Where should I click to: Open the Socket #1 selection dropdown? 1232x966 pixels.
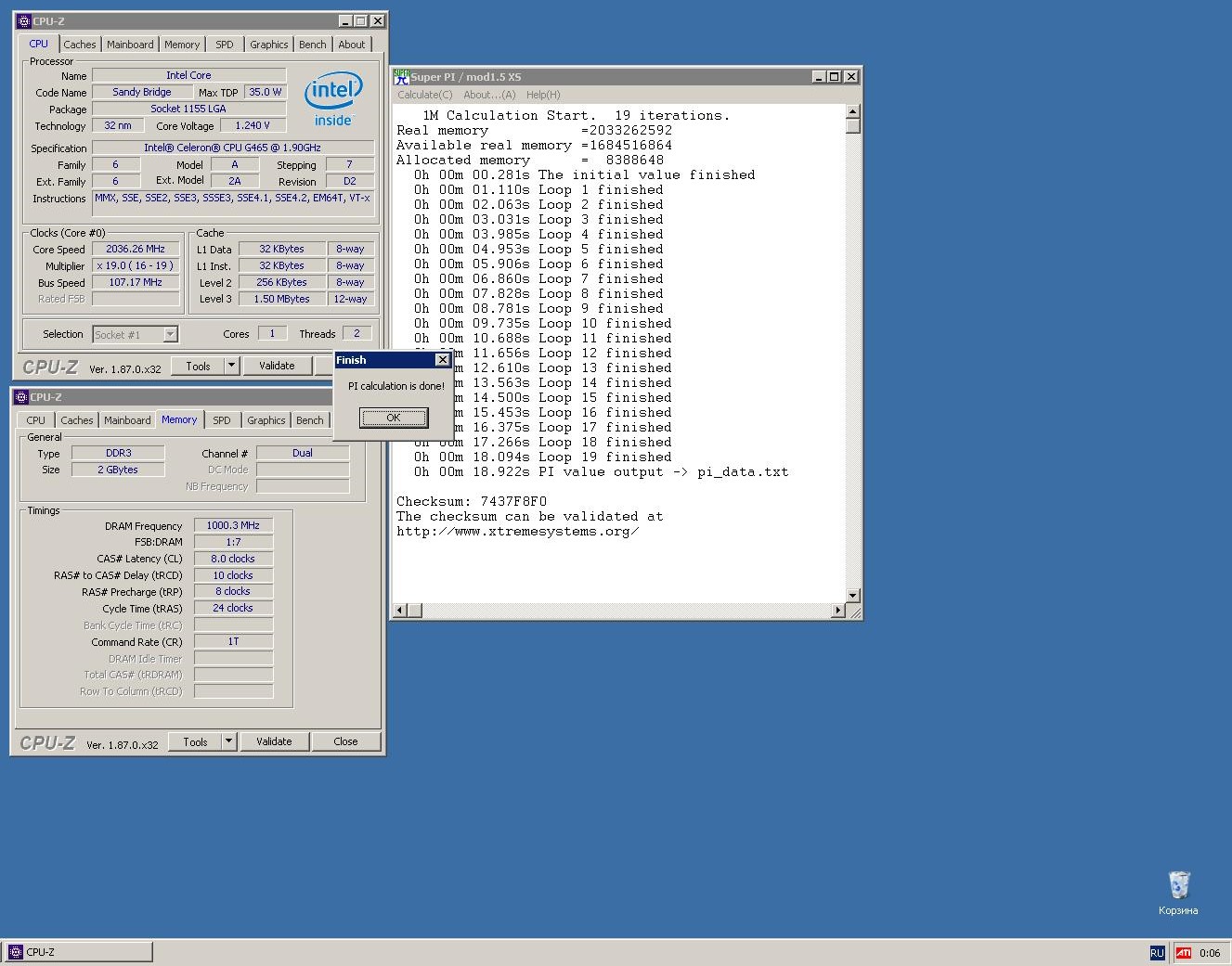(136, 334)
